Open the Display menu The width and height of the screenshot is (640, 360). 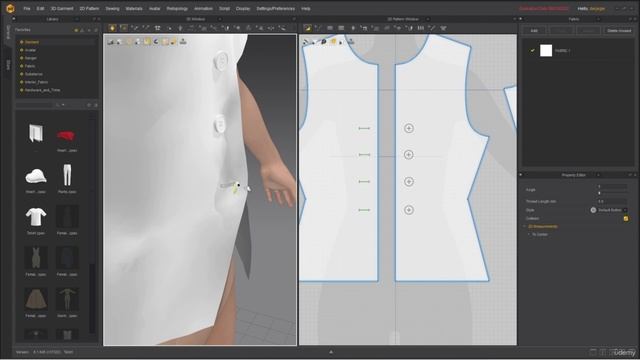pos(243,9)
